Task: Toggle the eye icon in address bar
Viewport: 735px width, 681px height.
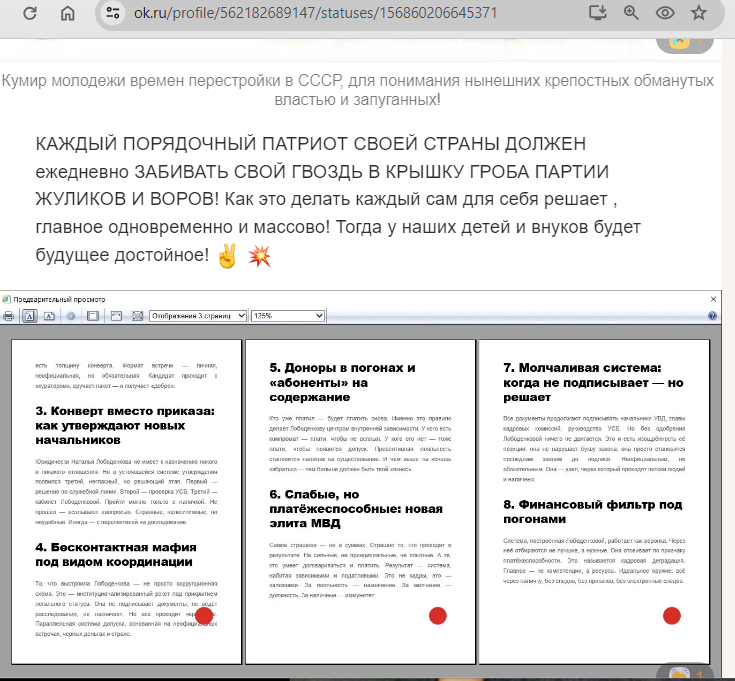Action: pyautogui.click(x=664, y=14)
